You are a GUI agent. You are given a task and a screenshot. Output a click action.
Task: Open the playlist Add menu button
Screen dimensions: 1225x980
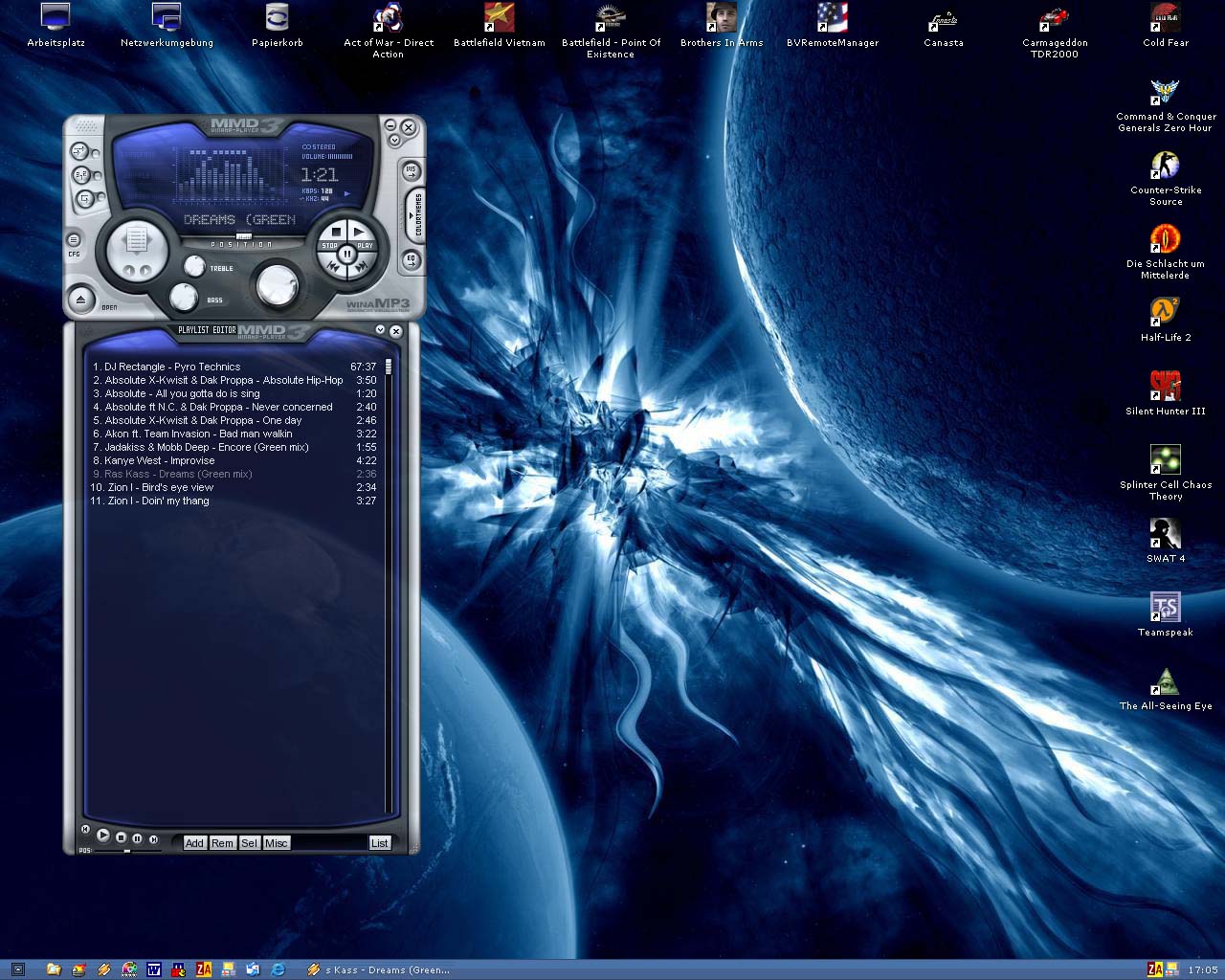click(x=194, y=843)
